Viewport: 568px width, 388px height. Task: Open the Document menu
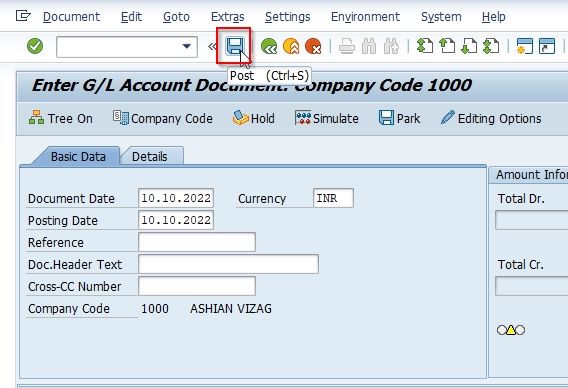[x=71, y=17]
